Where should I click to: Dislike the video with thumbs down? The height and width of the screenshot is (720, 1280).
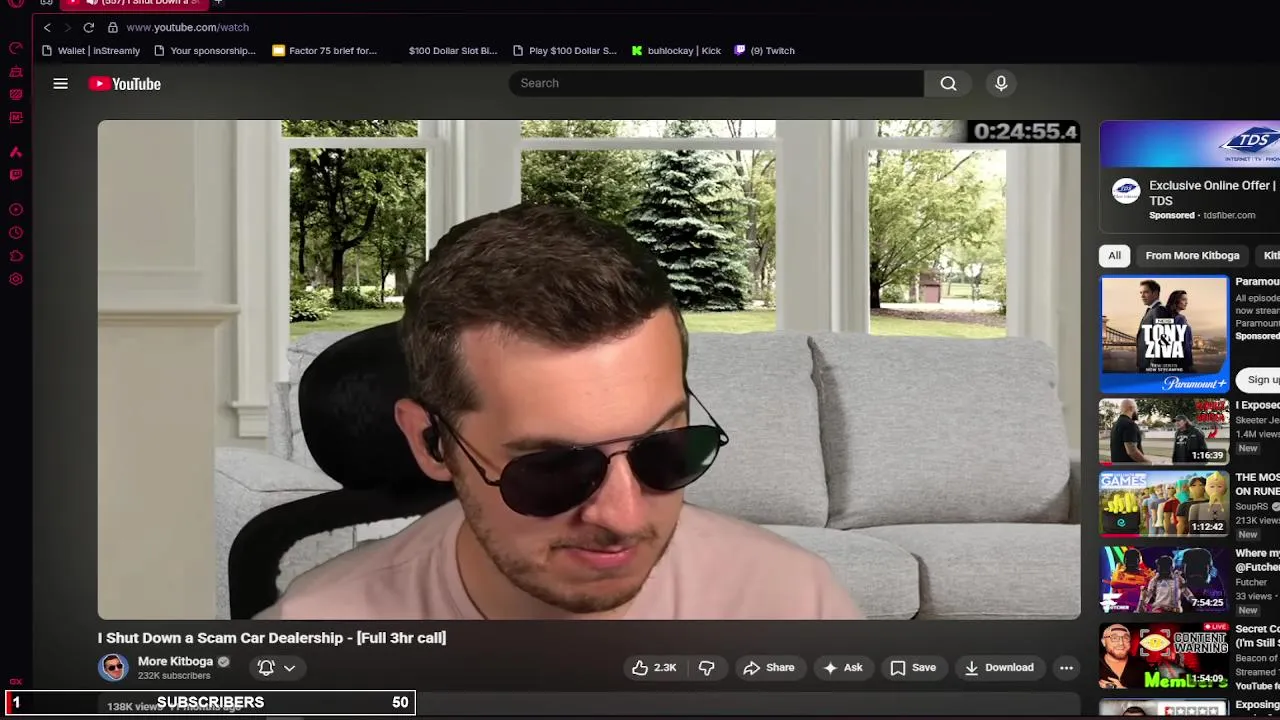coord(706,668)
